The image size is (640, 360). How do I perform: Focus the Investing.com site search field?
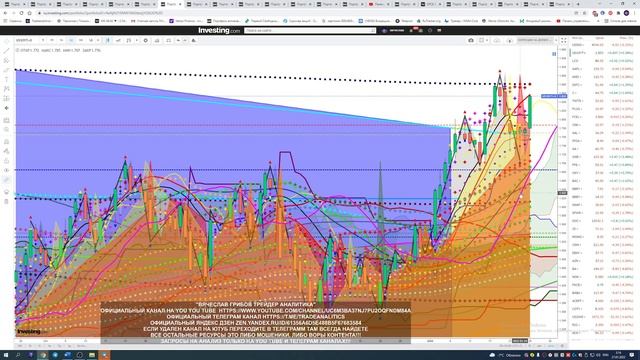click(309, 31)
